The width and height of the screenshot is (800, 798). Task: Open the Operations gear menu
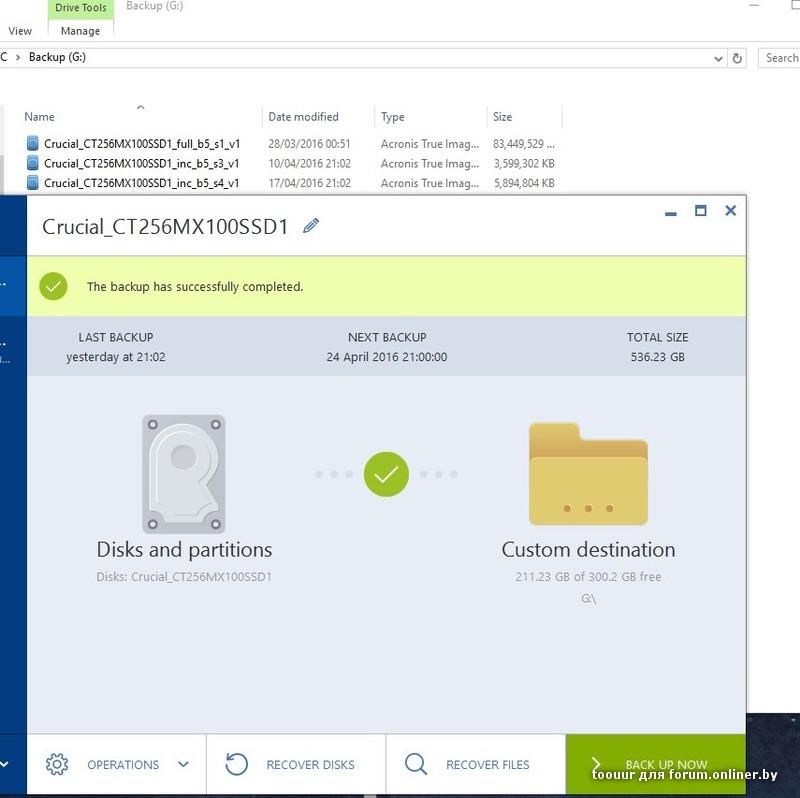(57, 764)
